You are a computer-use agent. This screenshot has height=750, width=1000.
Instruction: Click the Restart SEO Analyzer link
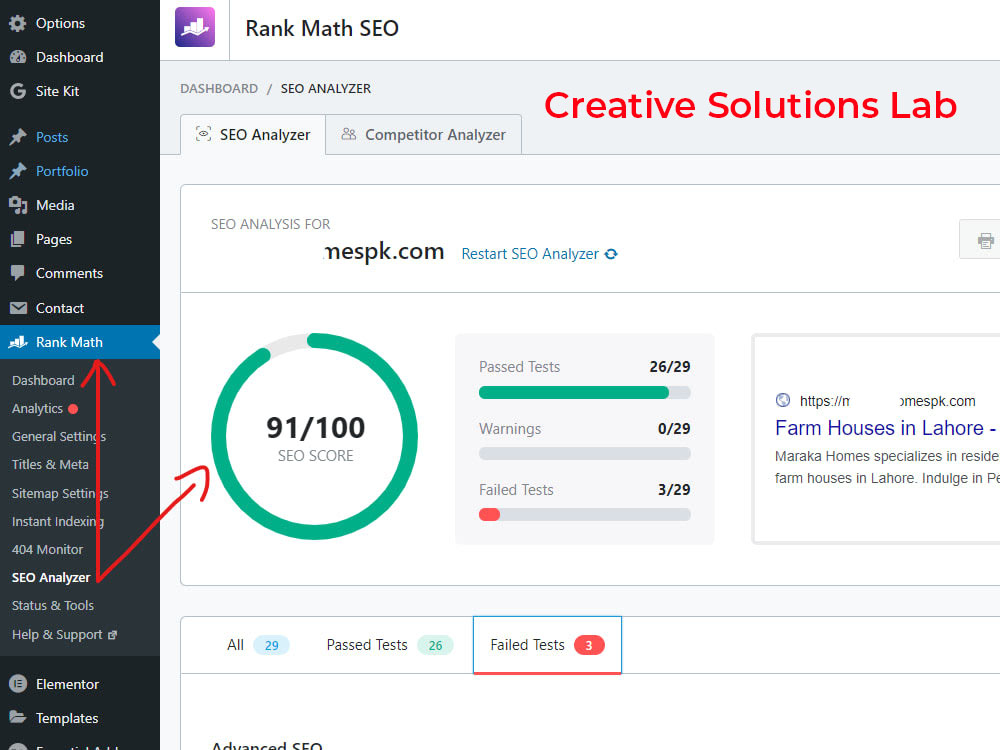(529, 254)
